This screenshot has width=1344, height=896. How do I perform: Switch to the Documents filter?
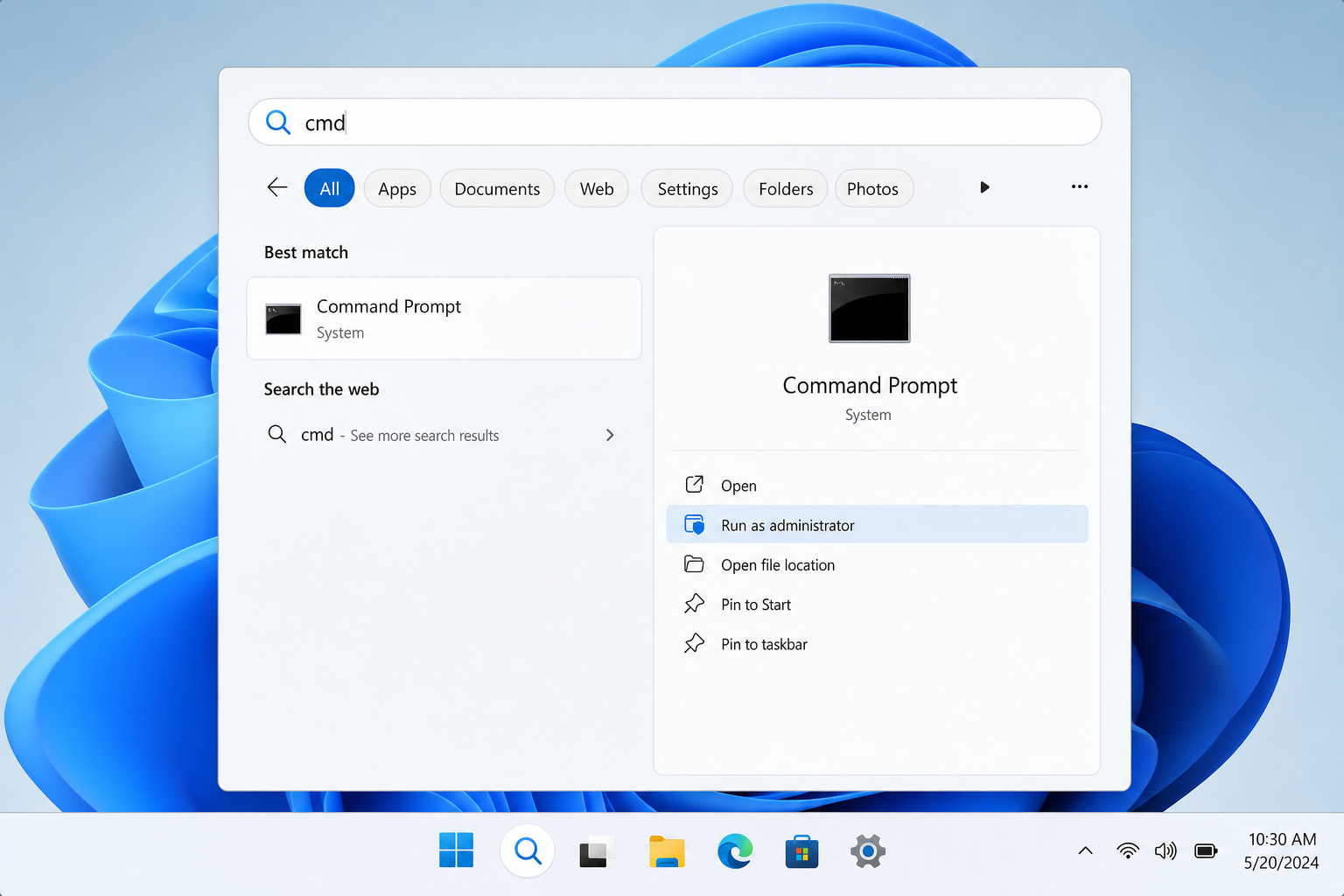click(x=497, y=188)
